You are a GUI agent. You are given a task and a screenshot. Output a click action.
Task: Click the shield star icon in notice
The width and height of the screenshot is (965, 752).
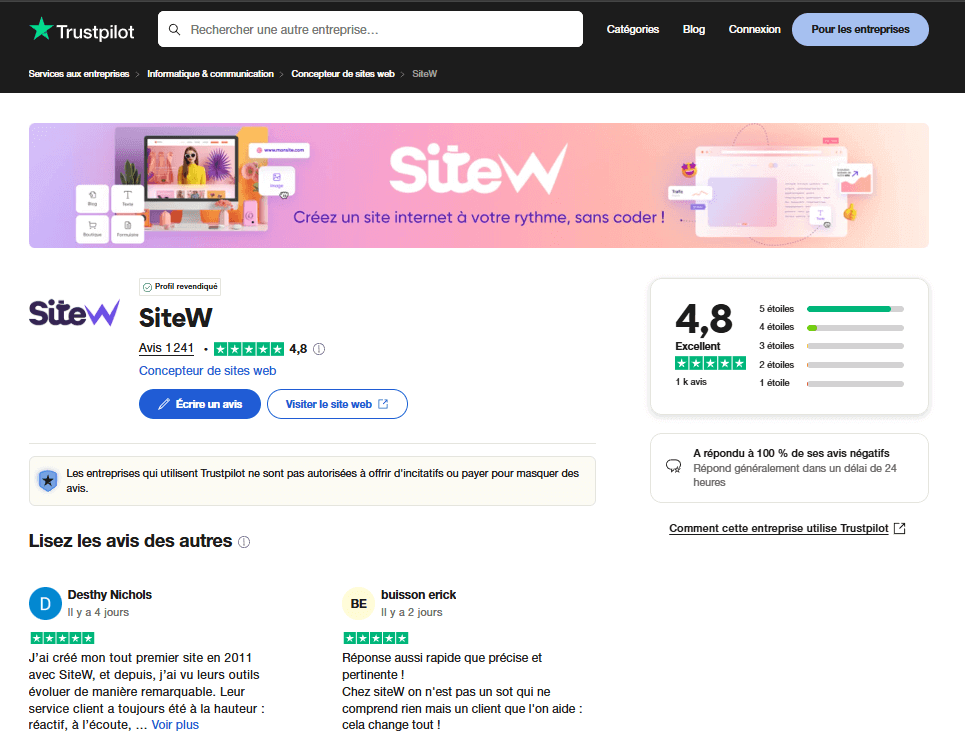pyautogui.click(x=48, y=481)
